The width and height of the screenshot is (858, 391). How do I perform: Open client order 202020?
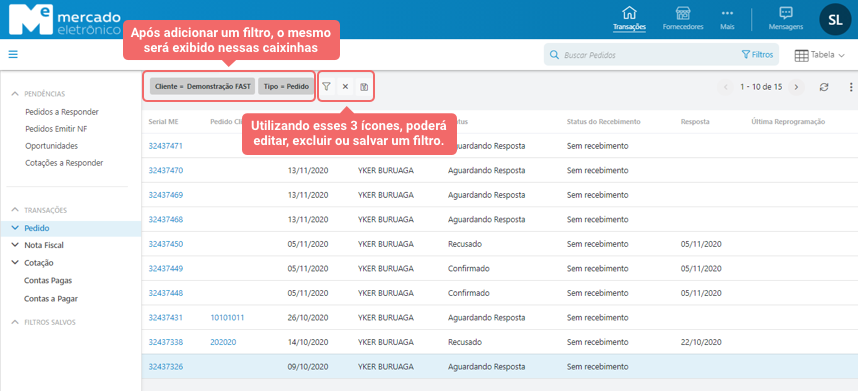tap(223, 342)
